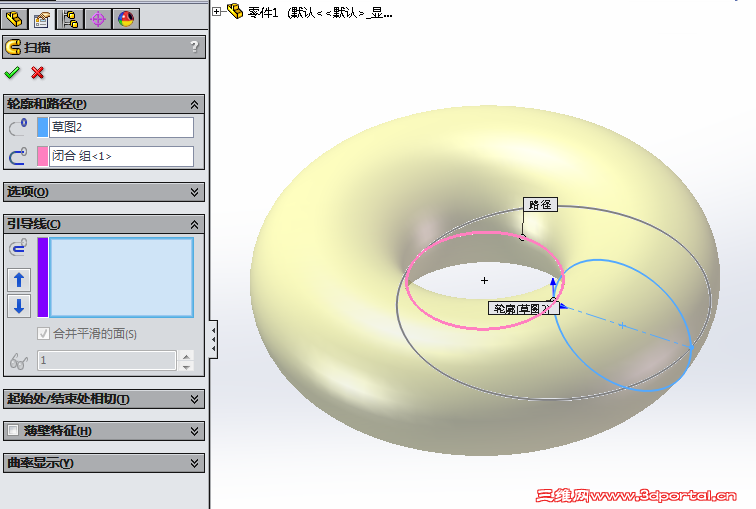Decrease the section number with down spinner
This screenshot has width=756, height=509.
[186, 366]
